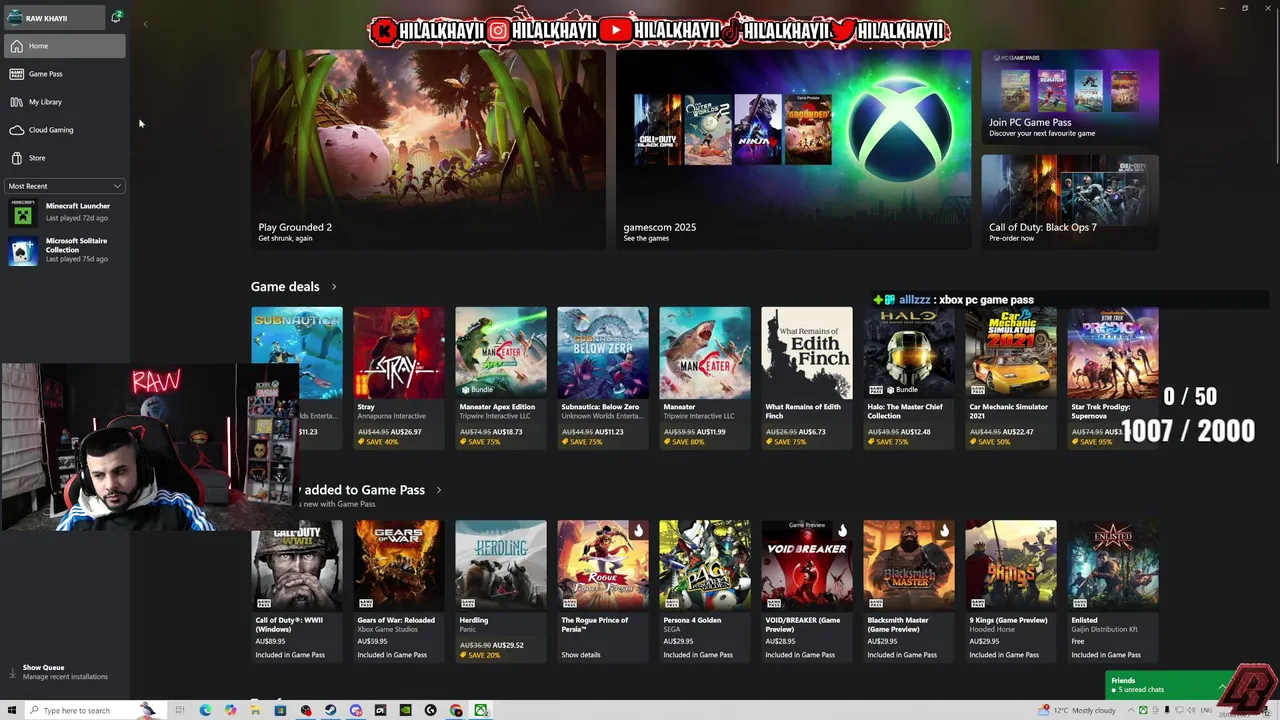This screenshot has height=720, width=1280.
Task: Open Call of Duty: WWII card
Action: click(x=297, y=591)
